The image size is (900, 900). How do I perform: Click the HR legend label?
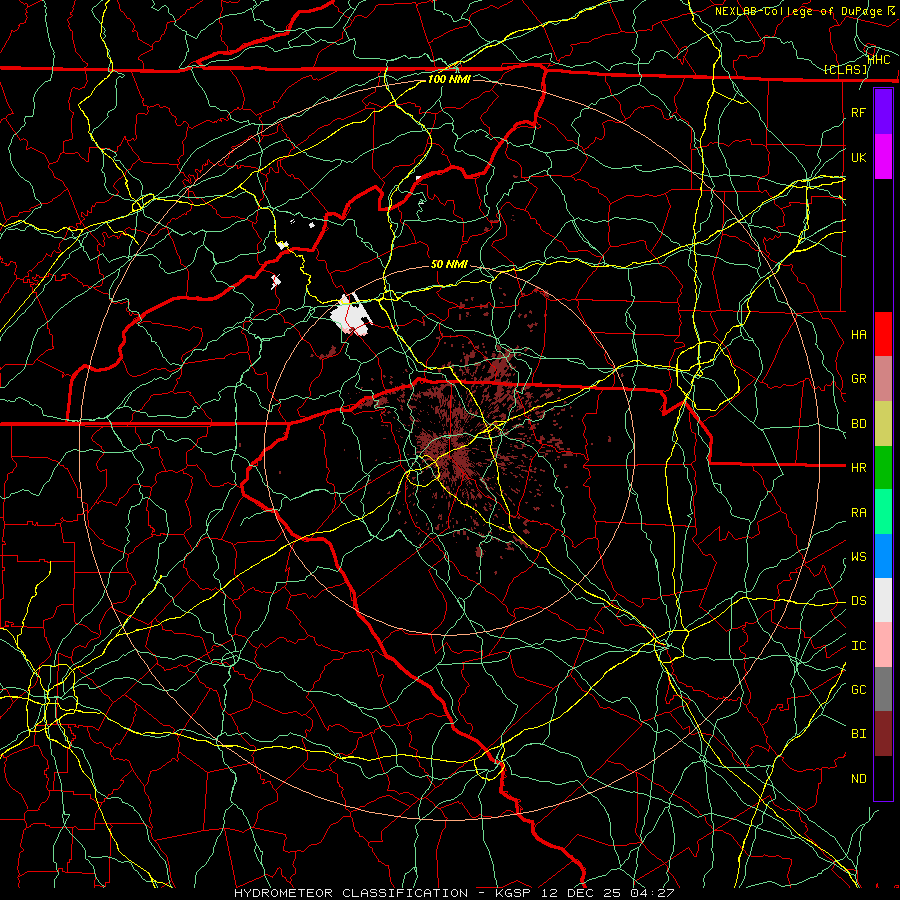pos(858,468)
